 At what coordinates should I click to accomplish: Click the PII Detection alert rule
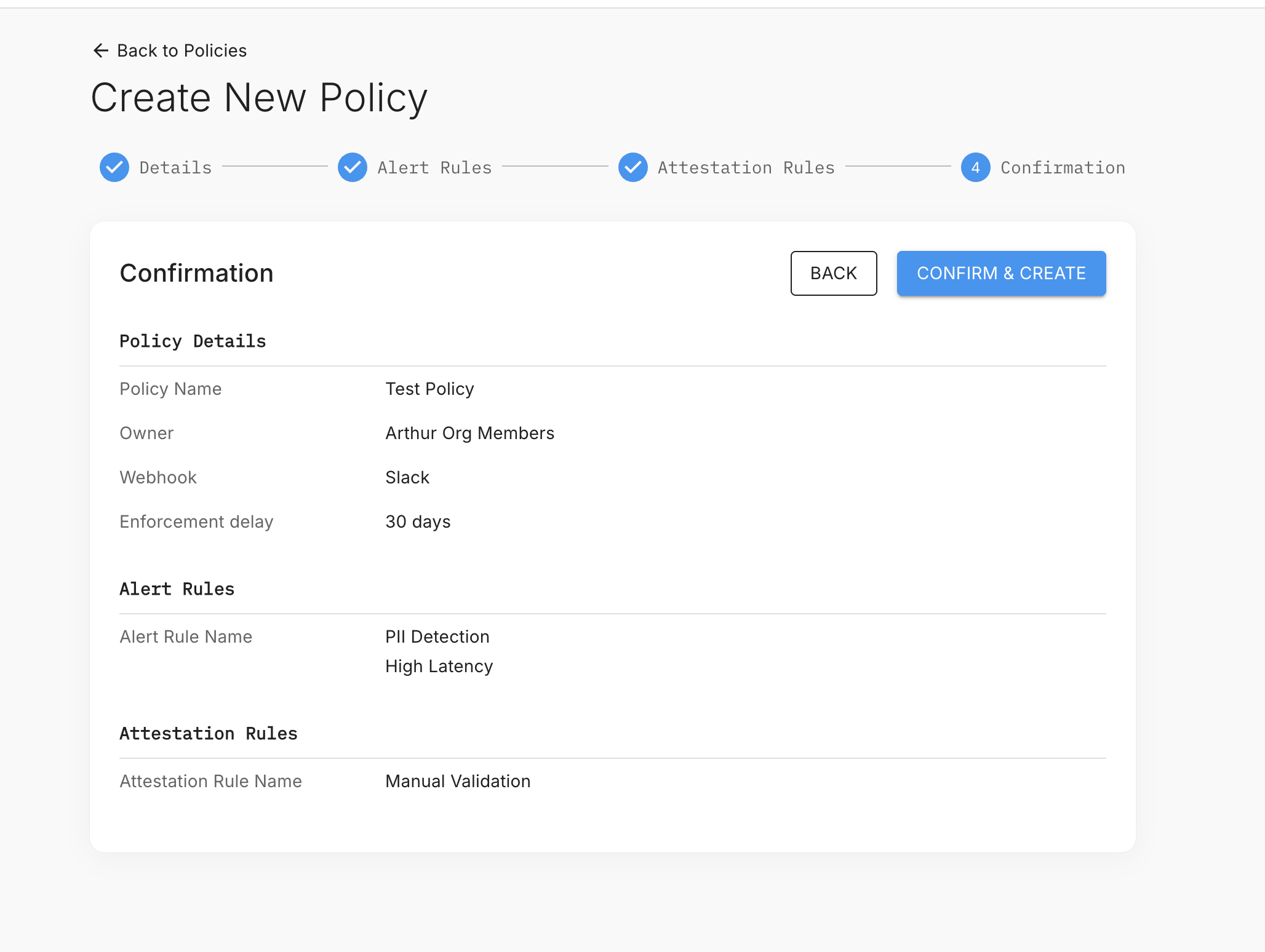pyautogui.click(x=437, y=637)
